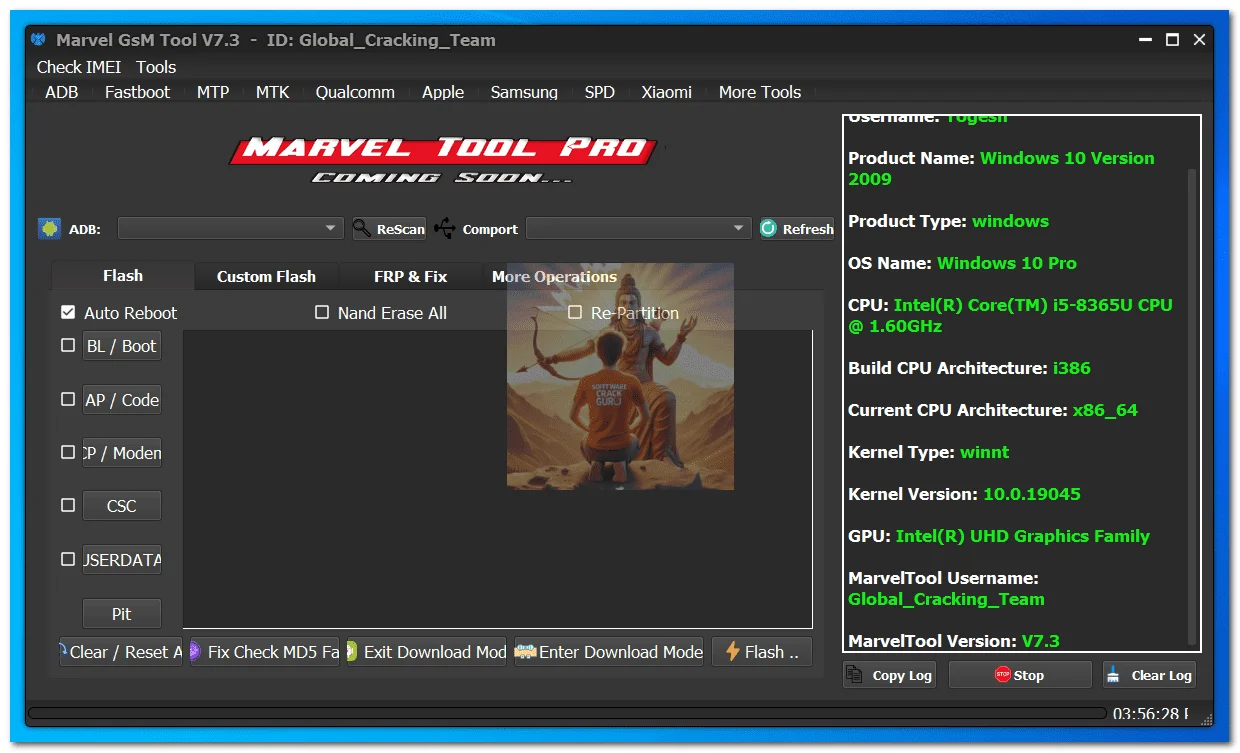Click the 'MarvelTool Version: V7.3' log line
The image size is (1240, 753).
[953, 641]
